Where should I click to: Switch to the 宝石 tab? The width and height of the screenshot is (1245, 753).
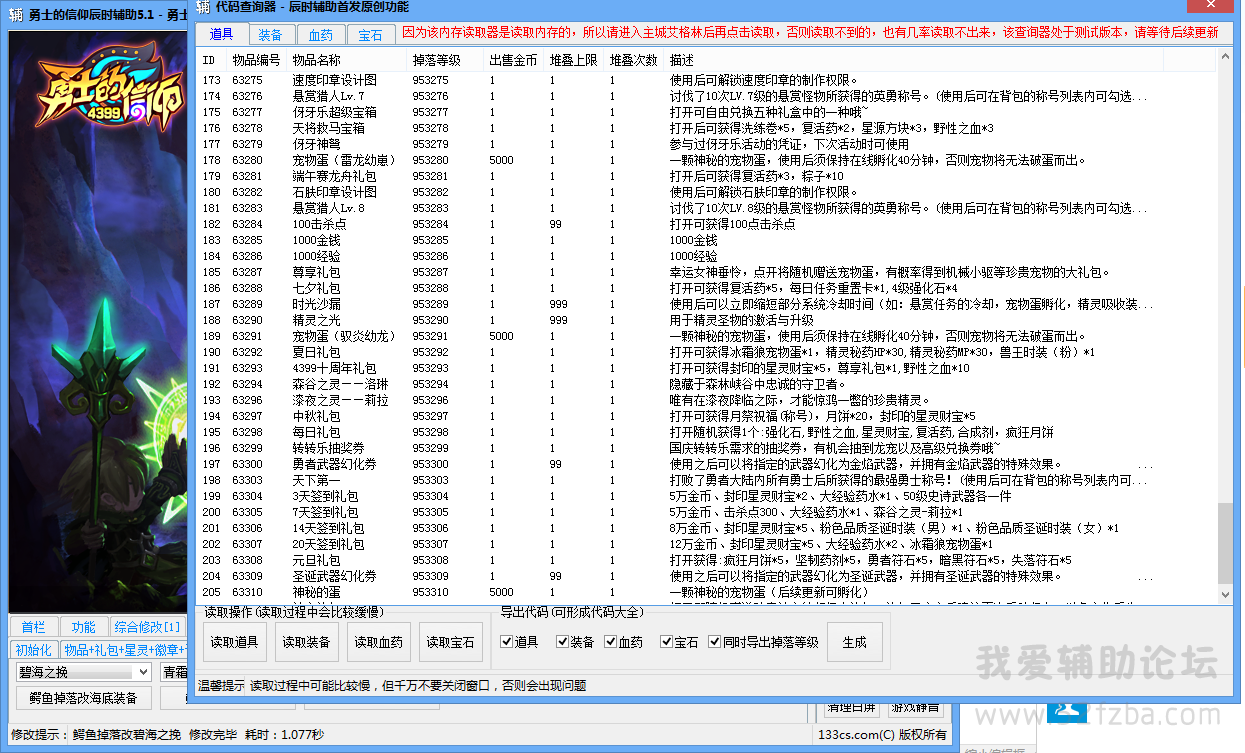(370, 35)
